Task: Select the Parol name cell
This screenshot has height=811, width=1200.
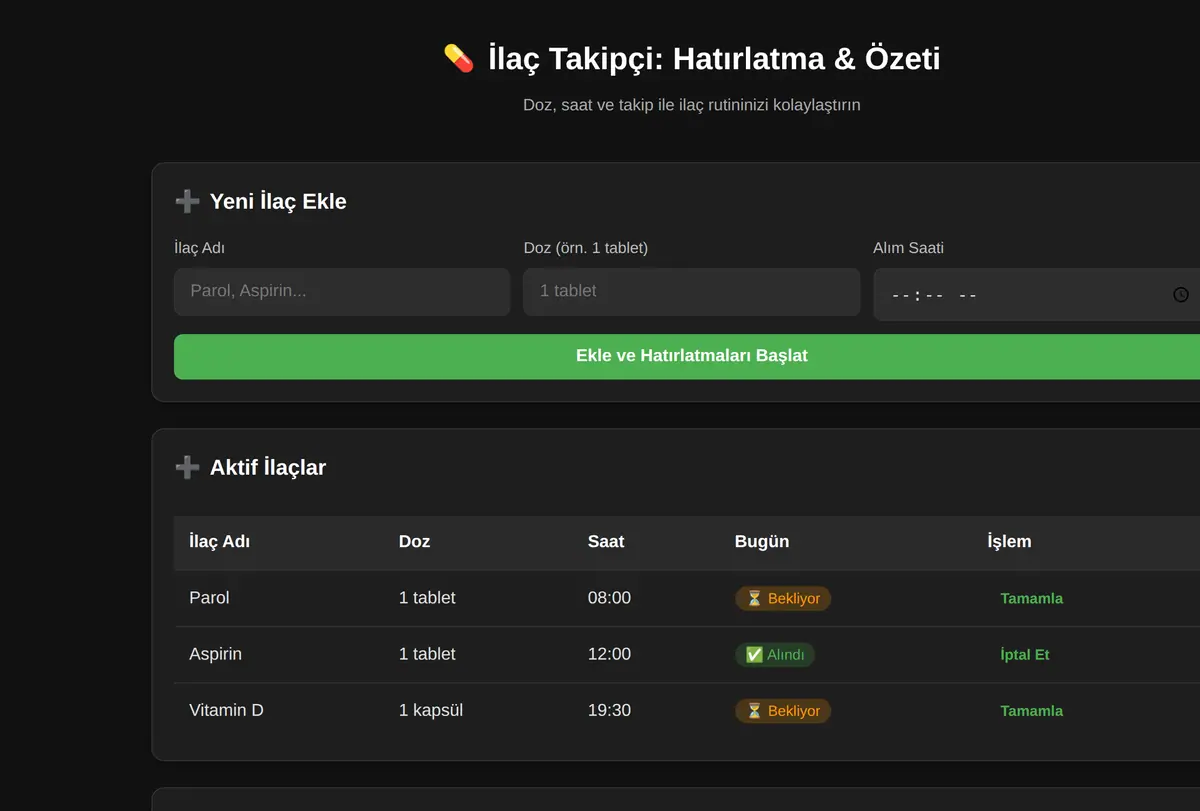Action: (209, 598)
